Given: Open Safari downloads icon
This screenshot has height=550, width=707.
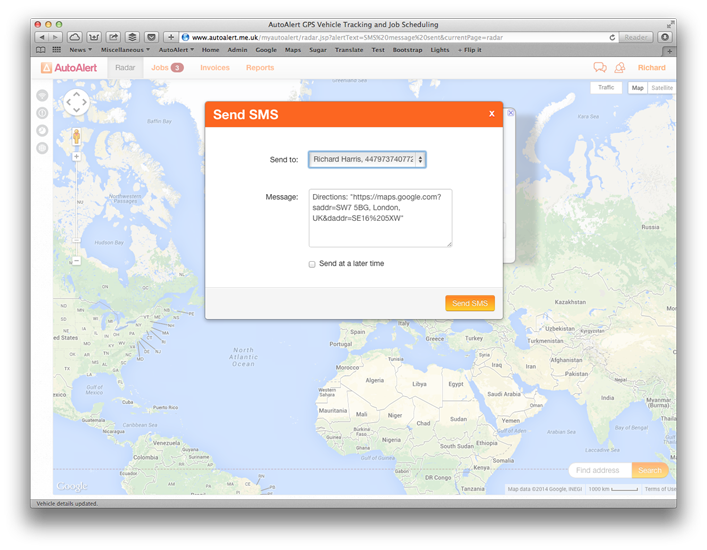Looking at the screenshot, I should tap(665, 37).
